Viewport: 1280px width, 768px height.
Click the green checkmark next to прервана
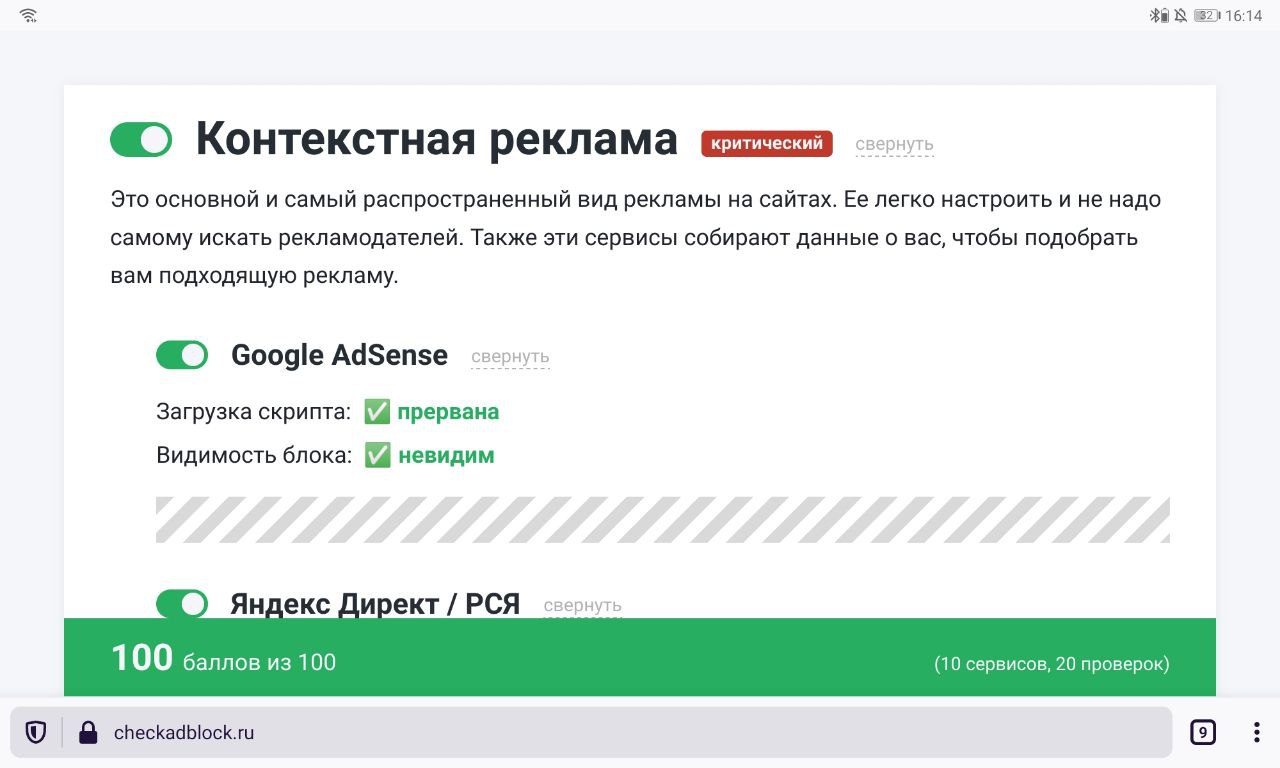[377, 411]
